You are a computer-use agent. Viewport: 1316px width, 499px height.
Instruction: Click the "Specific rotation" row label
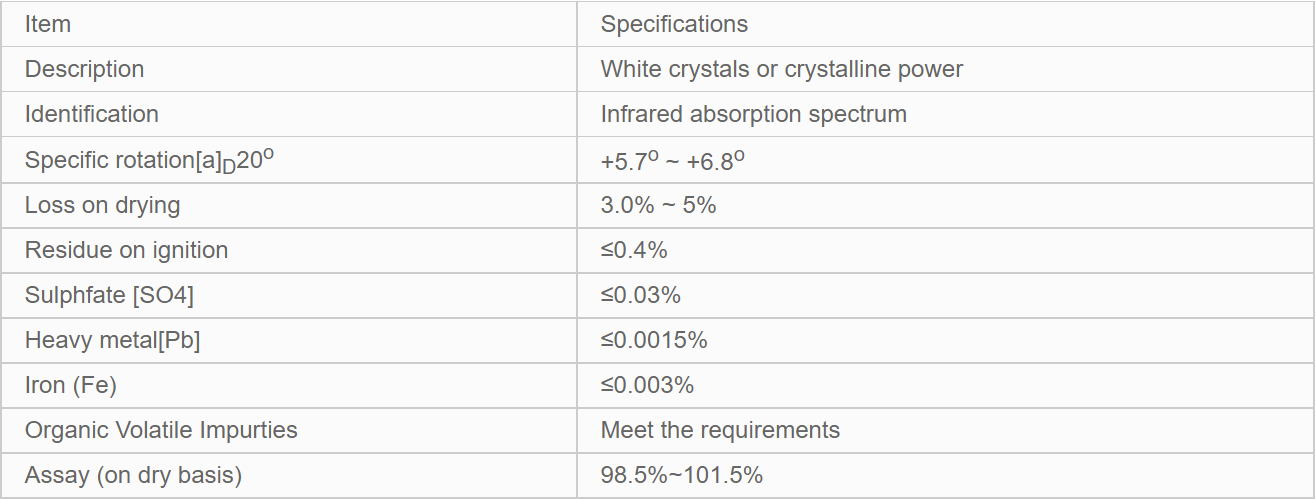tap(149, 160)
